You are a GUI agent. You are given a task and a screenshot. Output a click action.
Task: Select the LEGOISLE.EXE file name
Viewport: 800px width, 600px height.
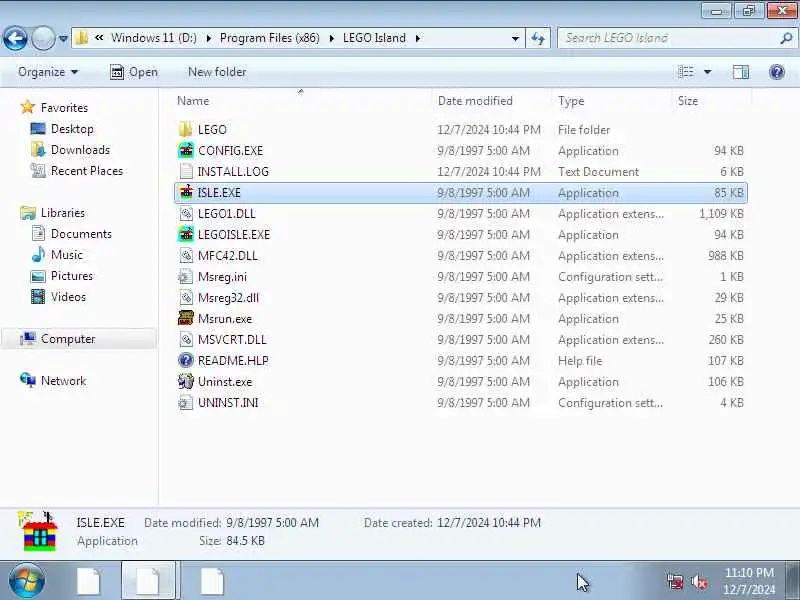[234, 235]
